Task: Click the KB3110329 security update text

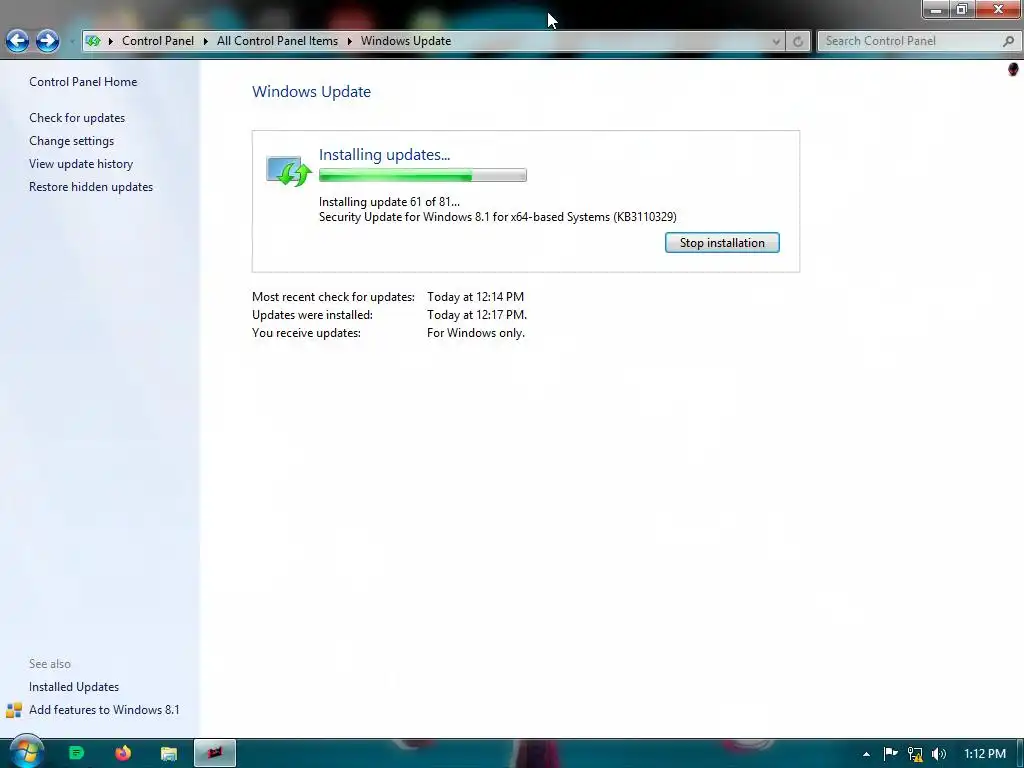Action: (x=498, y=217)
